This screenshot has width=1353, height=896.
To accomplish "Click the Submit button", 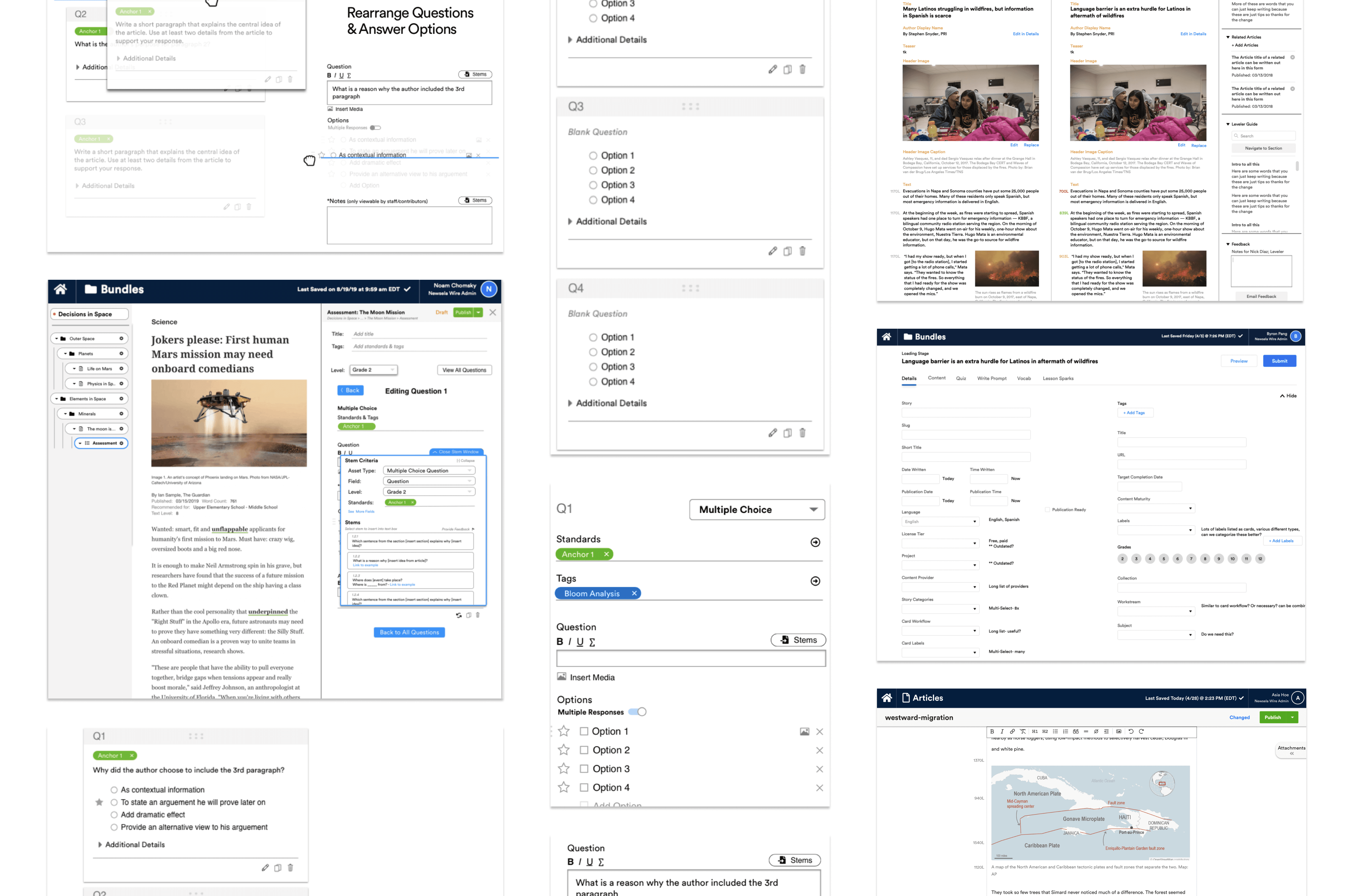I will point(1279,361).
